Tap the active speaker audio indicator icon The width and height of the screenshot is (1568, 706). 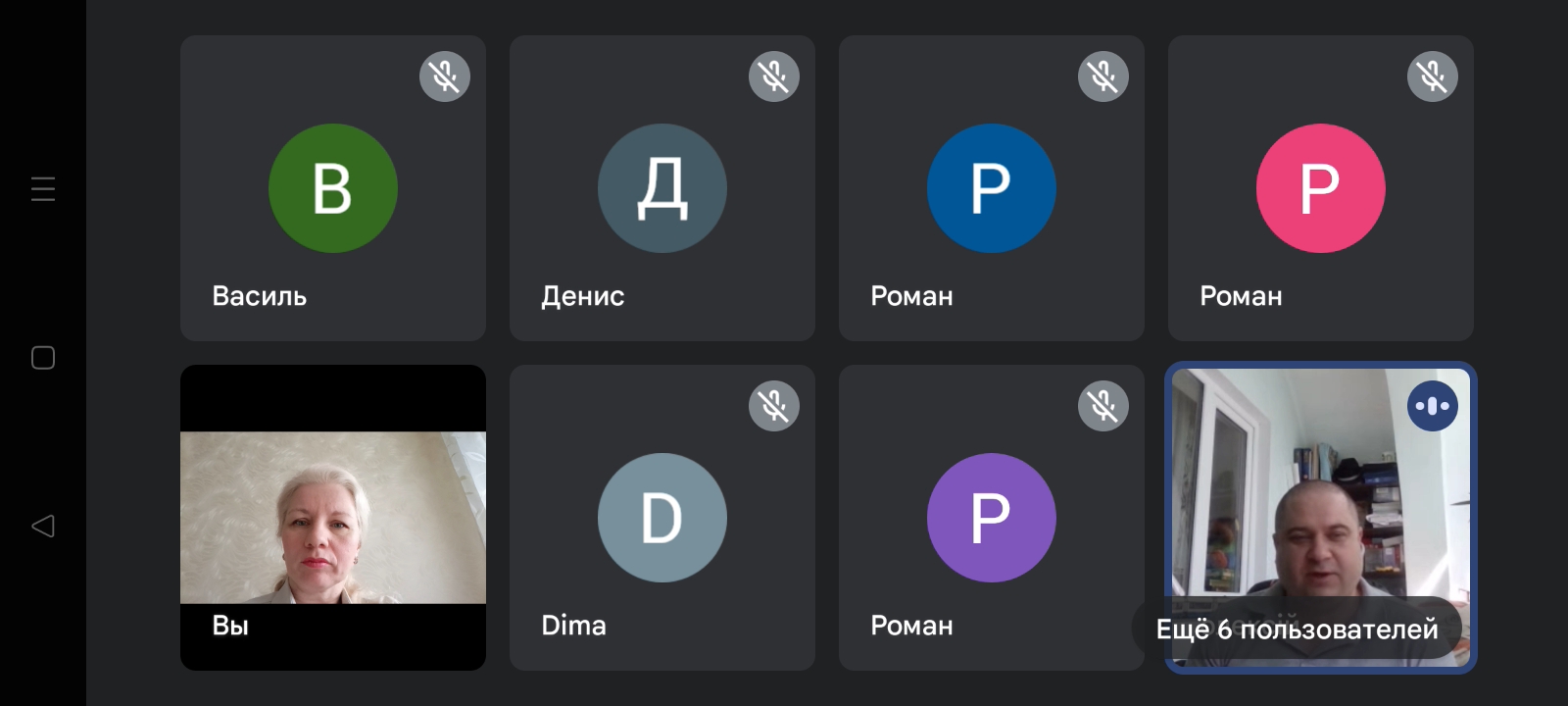click(x=1433, y=406)
